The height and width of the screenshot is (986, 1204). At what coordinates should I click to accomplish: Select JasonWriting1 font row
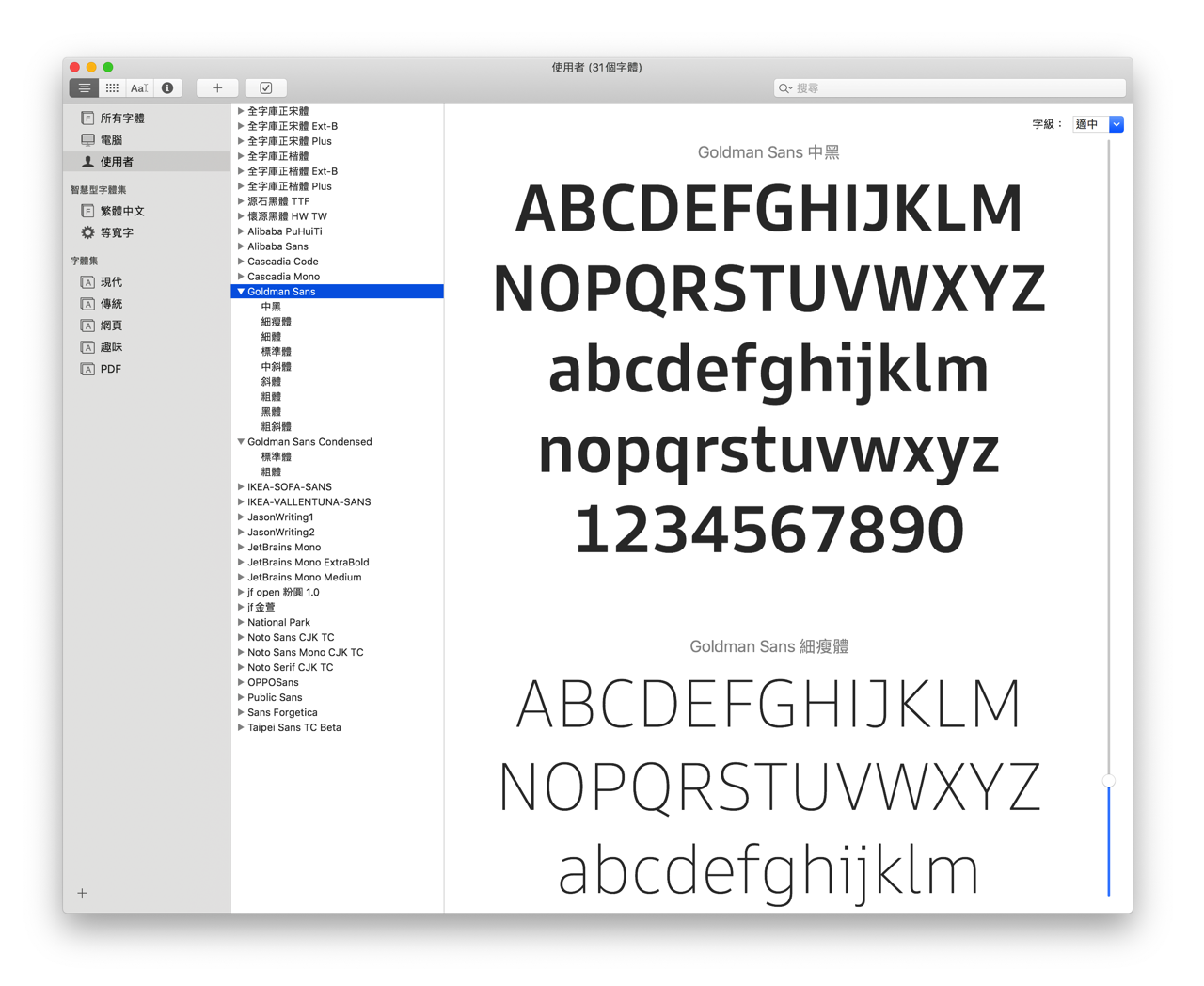(x=338, y=517)
